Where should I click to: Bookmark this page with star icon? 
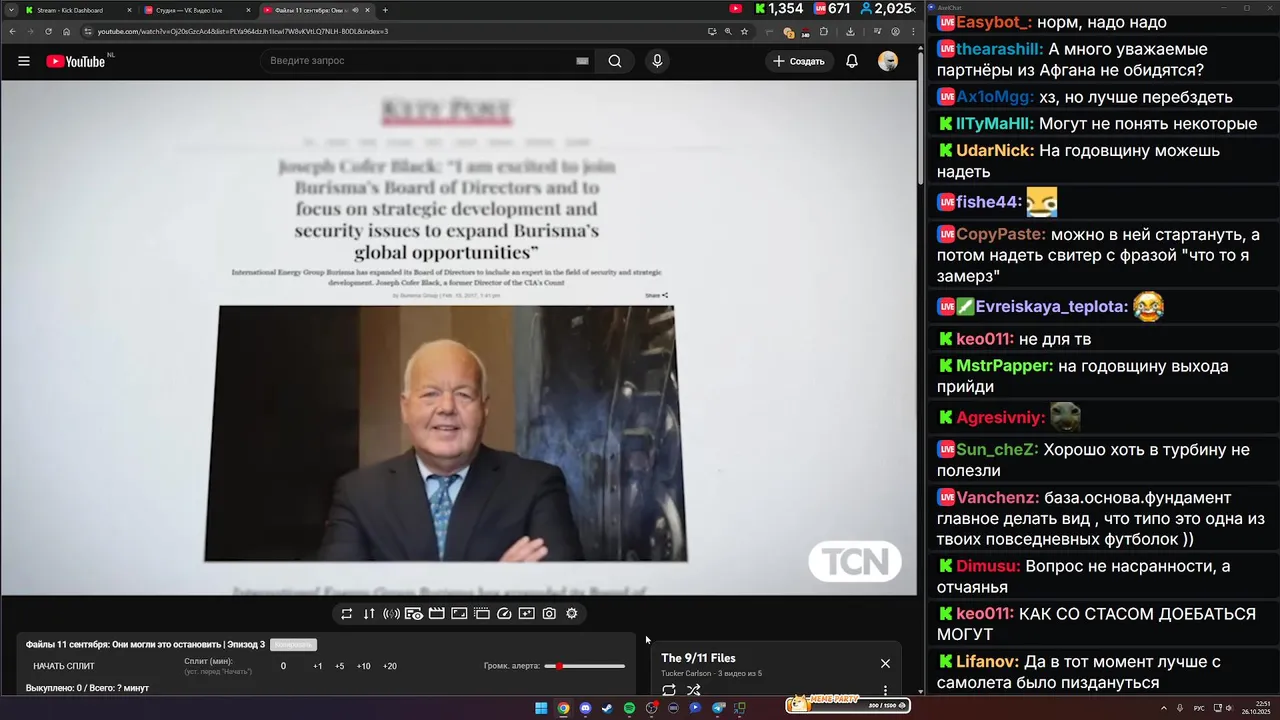(744, 31)
